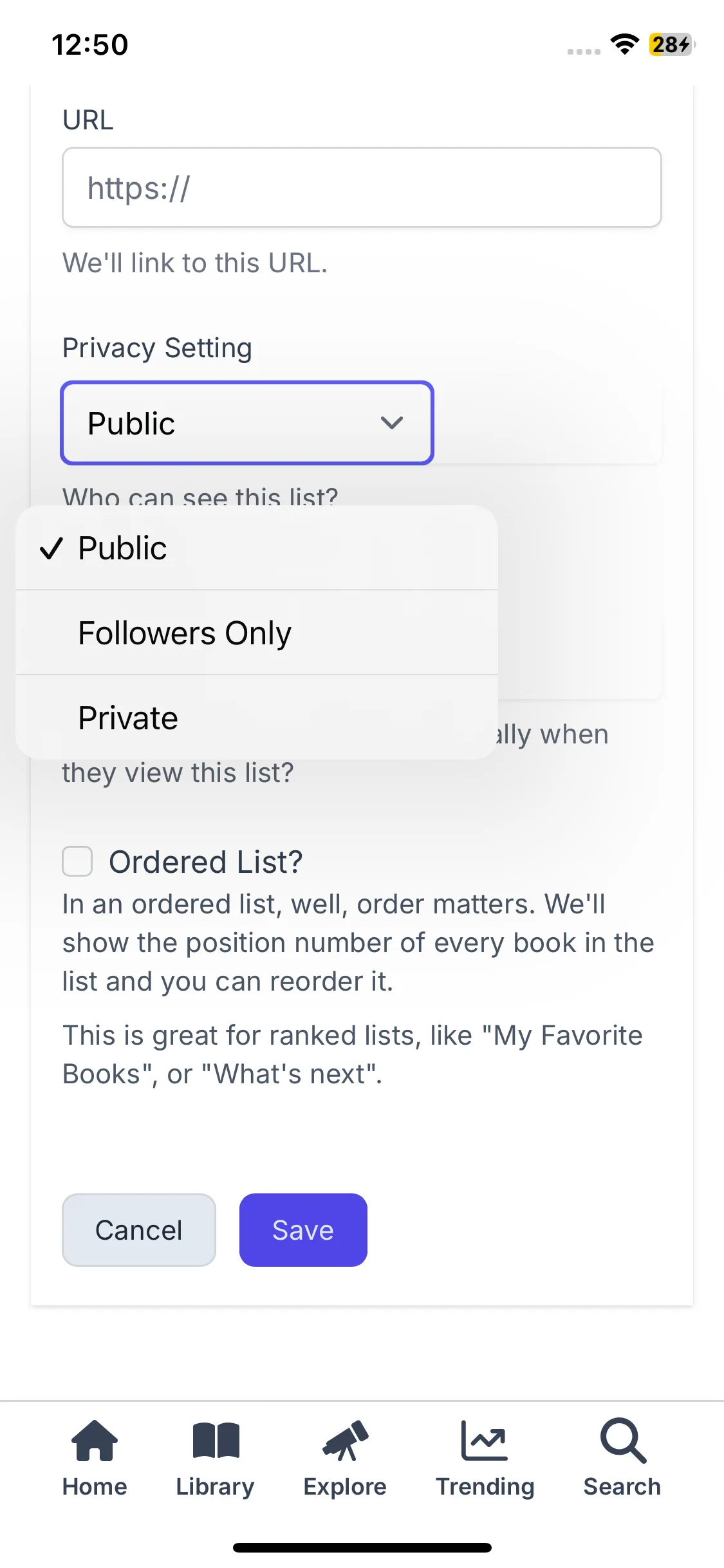Choose Followers Only from privacy options

[x=185, y=633]
